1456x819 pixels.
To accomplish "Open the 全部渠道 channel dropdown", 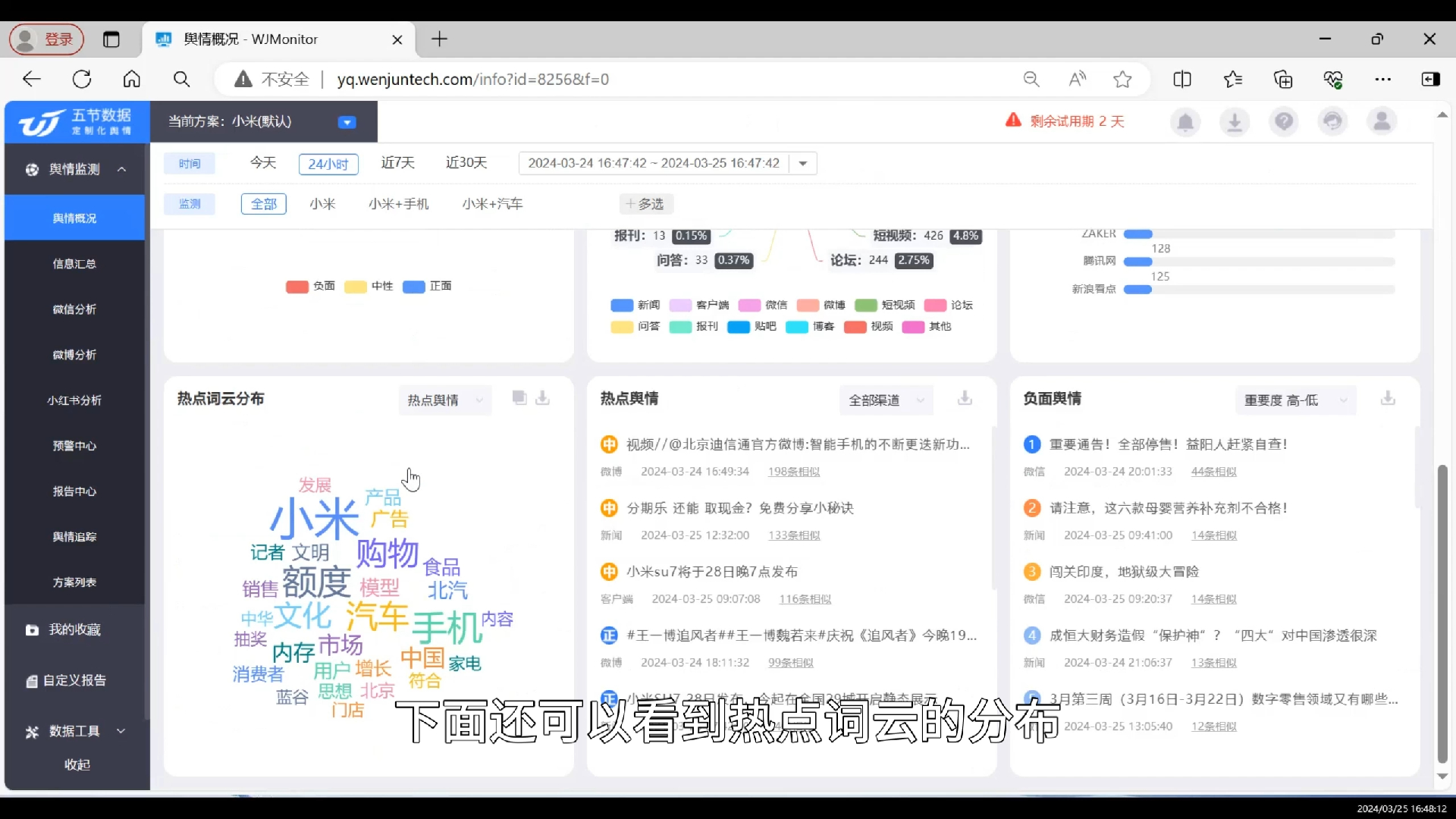I will 886,400.
